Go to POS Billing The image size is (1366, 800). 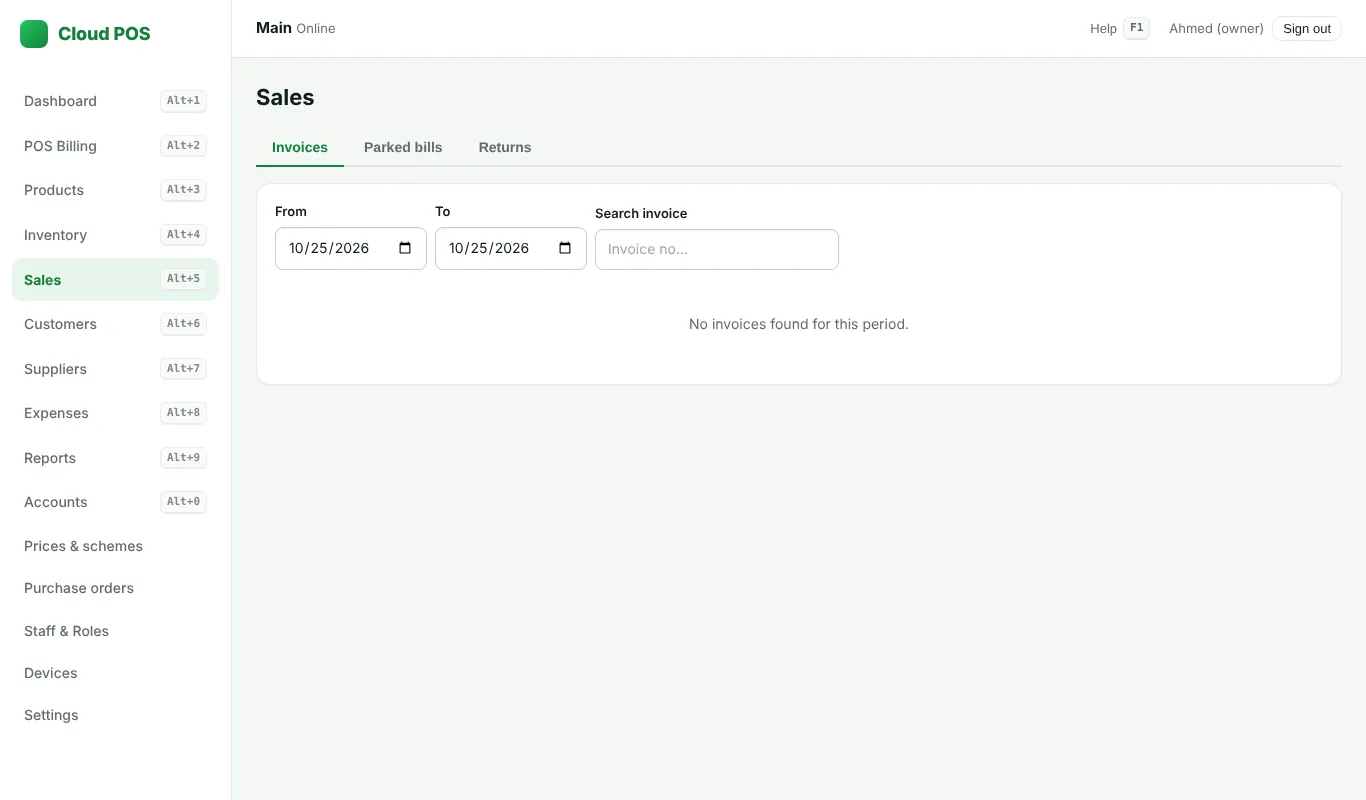pos(115,146)
